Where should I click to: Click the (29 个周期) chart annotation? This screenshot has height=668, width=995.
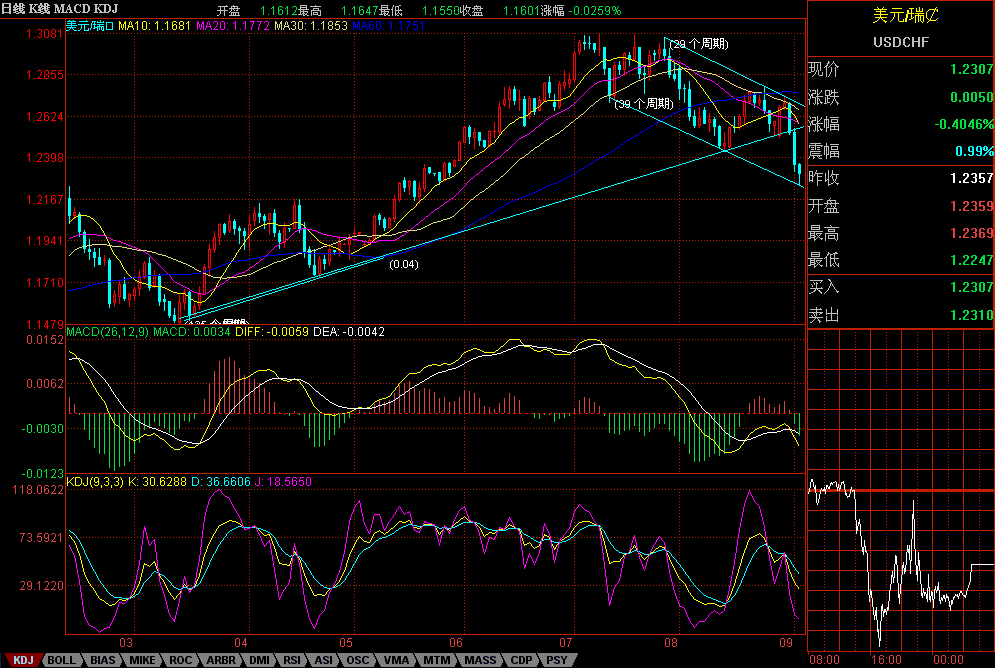(699, 44)
